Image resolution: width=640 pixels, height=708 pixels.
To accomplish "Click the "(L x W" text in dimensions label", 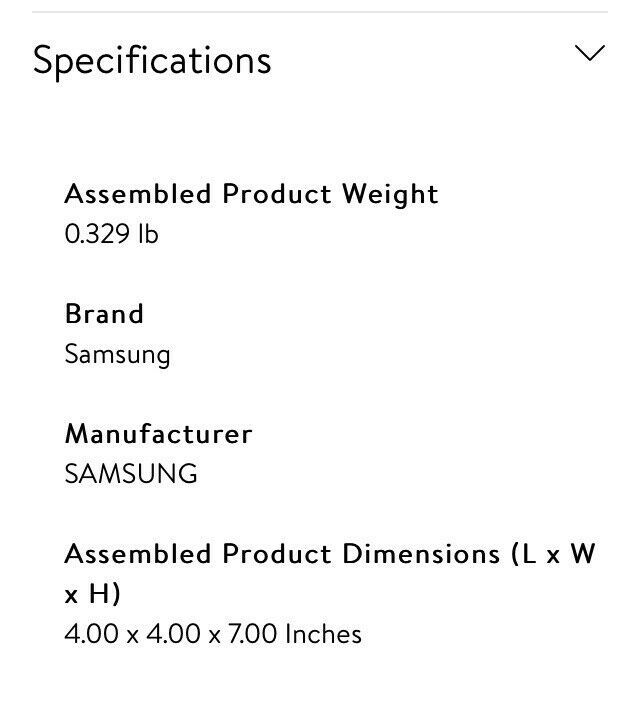I will click(553, 554).
